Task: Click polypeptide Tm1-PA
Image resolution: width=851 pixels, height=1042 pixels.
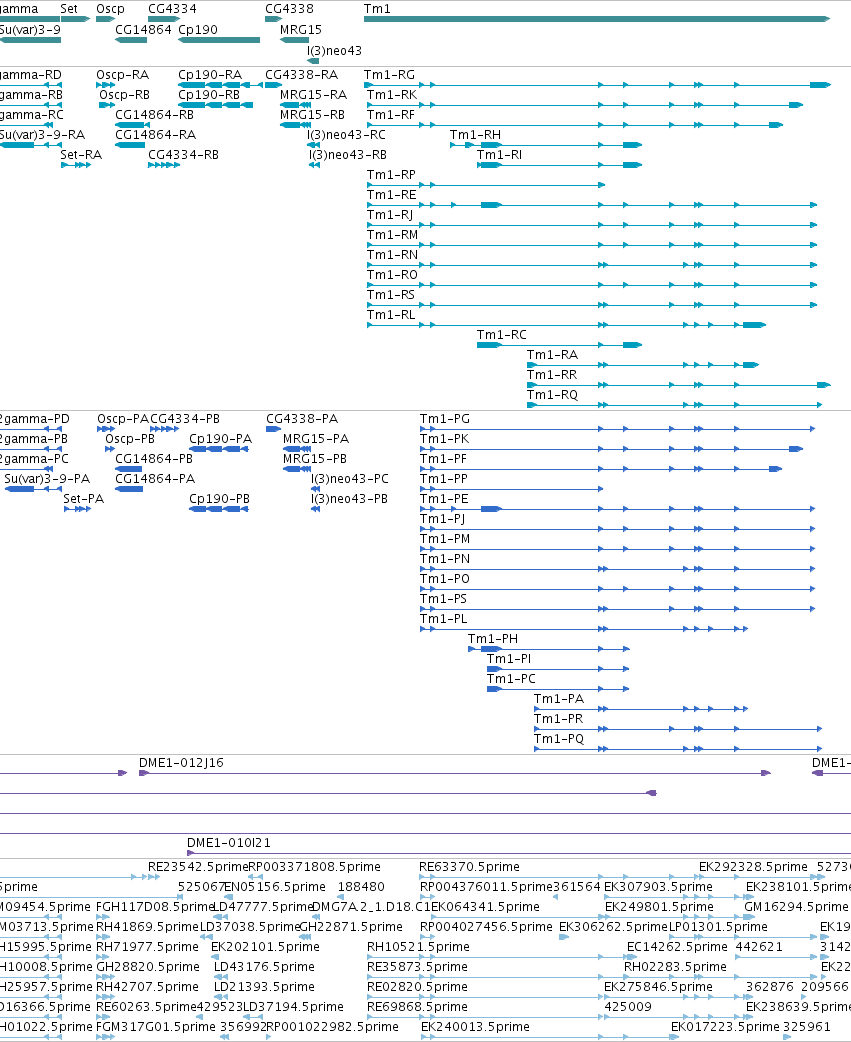Action: (x=641, y=709)
